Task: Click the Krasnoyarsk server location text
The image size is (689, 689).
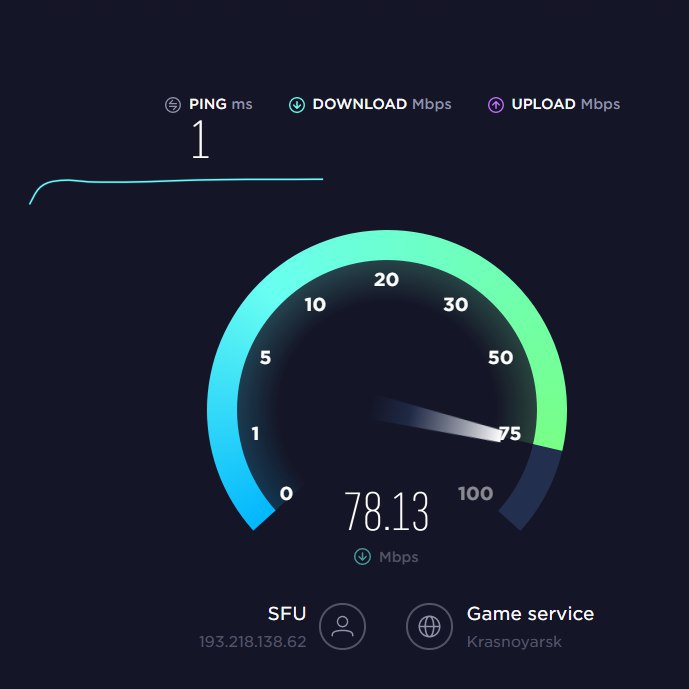Action: [514, 642]
